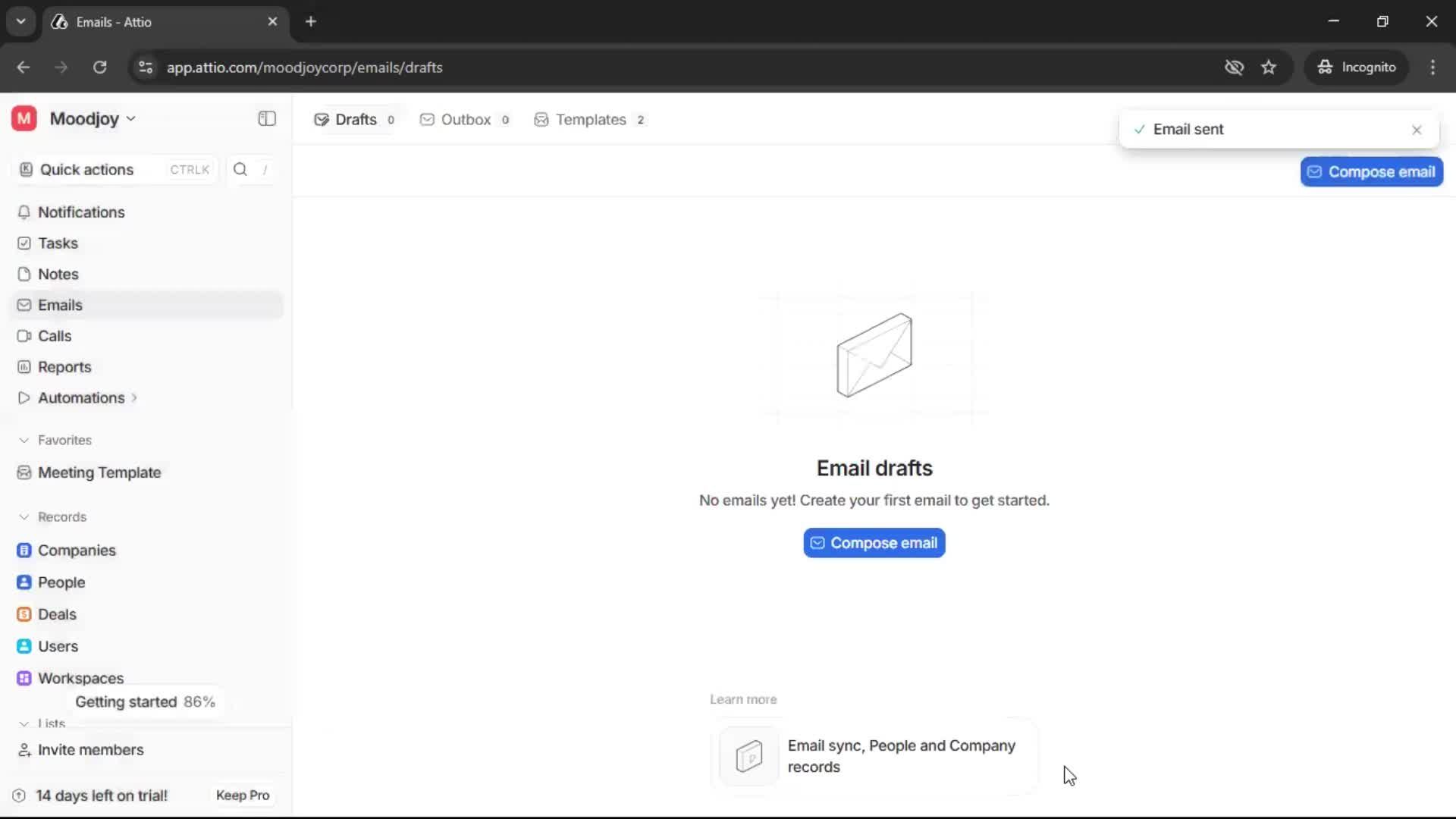Open Tasks from the sidebar
Viewport: 1456px width, 819px height.
coord(58,243)
